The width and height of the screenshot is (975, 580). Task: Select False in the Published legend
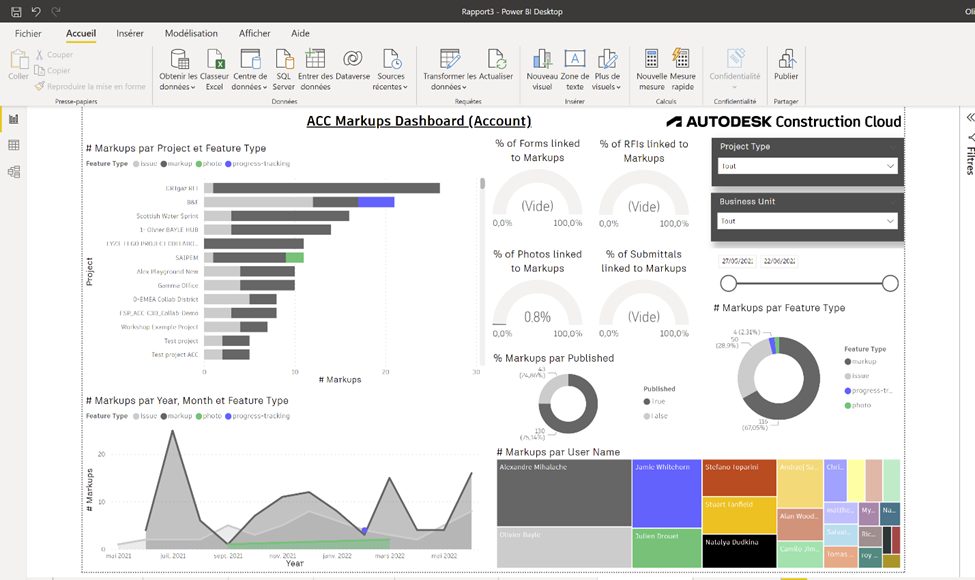(655, 416)
